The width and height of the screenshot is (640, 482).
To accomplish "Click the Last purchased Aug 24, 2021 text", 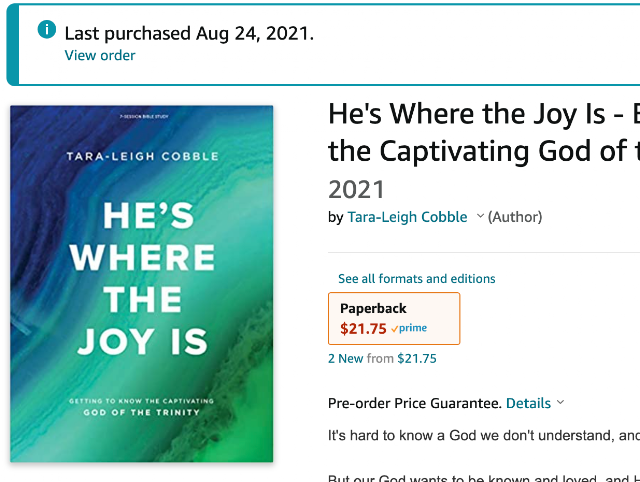I will [189, 33].
